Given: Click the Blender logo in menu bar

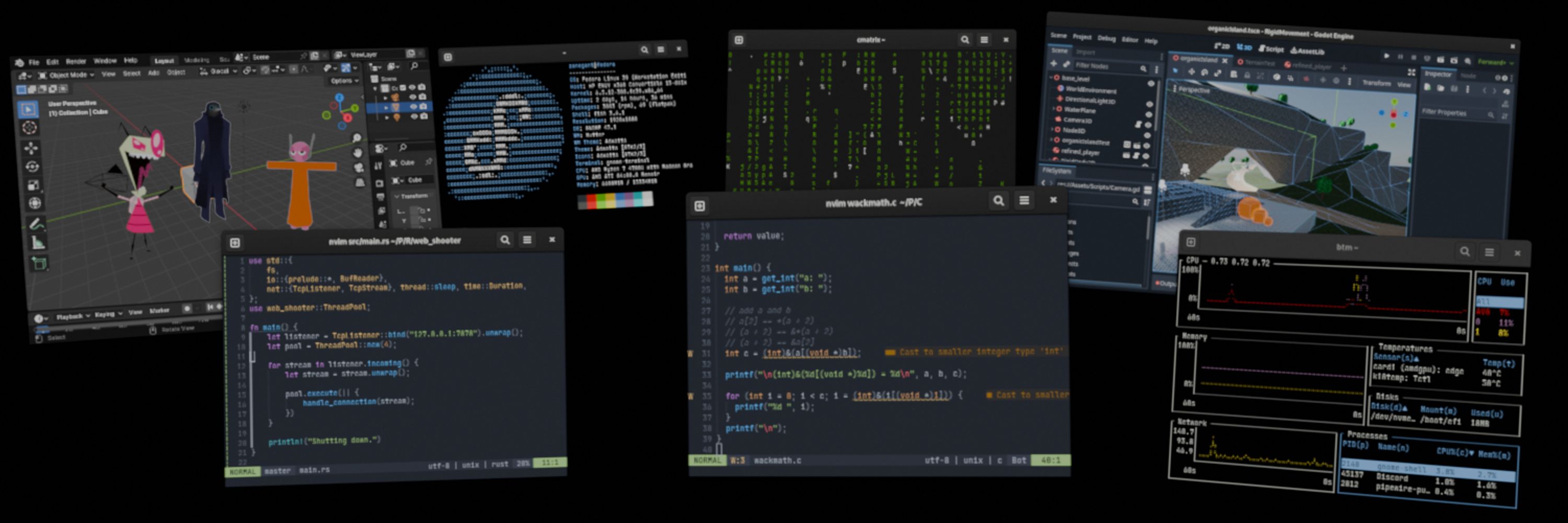Looking at the screenshot, I should pos(19,63).
